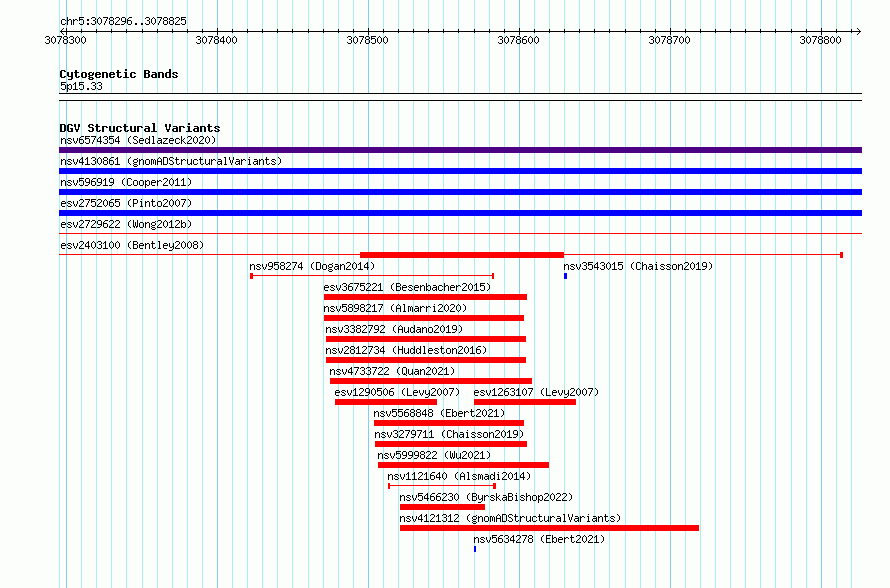Click the red esv3675221 Besenbacher2015 bar
Image resolution: width=890 pixels, height=588 pixels.
point(425,297)
